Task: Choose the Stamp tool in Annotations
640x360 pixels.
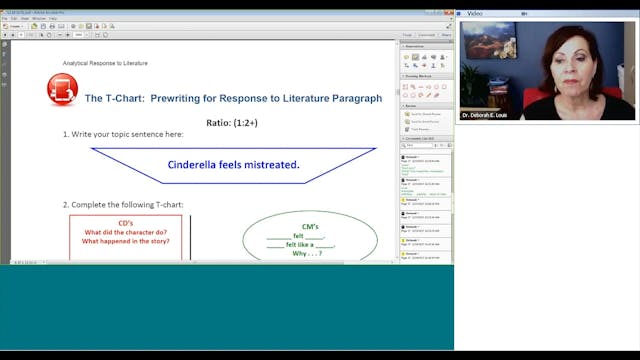Action: pyautogui.click(x=442, y=57)
